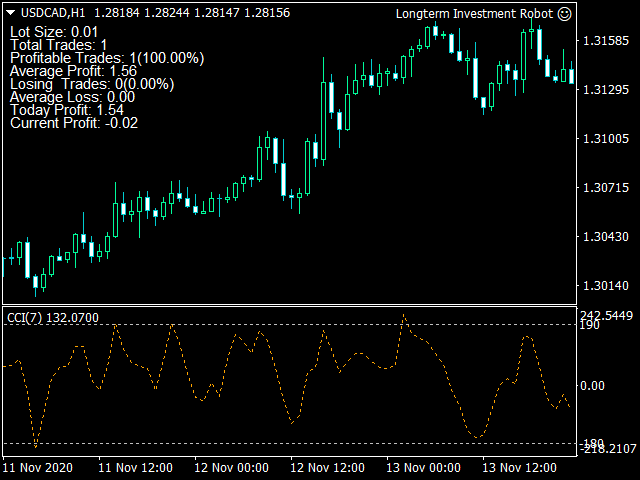640x480 pixels.
Task: Click the 'Average Profit: 1.56' line
Action: 73,71
